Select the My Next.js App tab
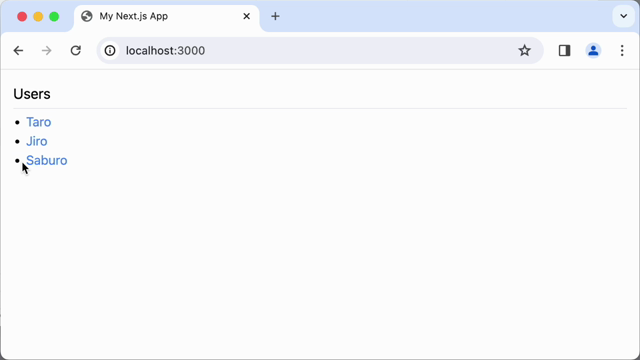This screenshot has width=640, height=360. [166, 17]
